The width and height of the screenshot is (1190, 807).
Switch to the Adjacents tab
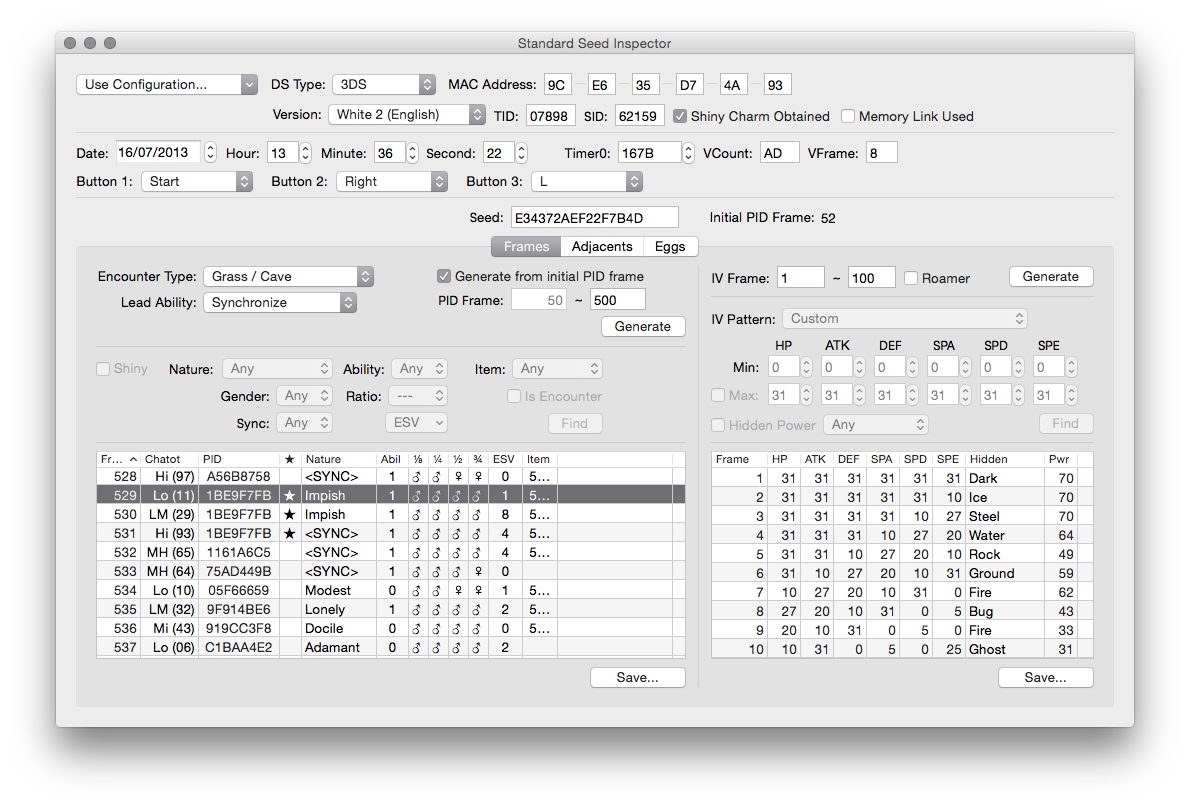[x=602, y=247]
